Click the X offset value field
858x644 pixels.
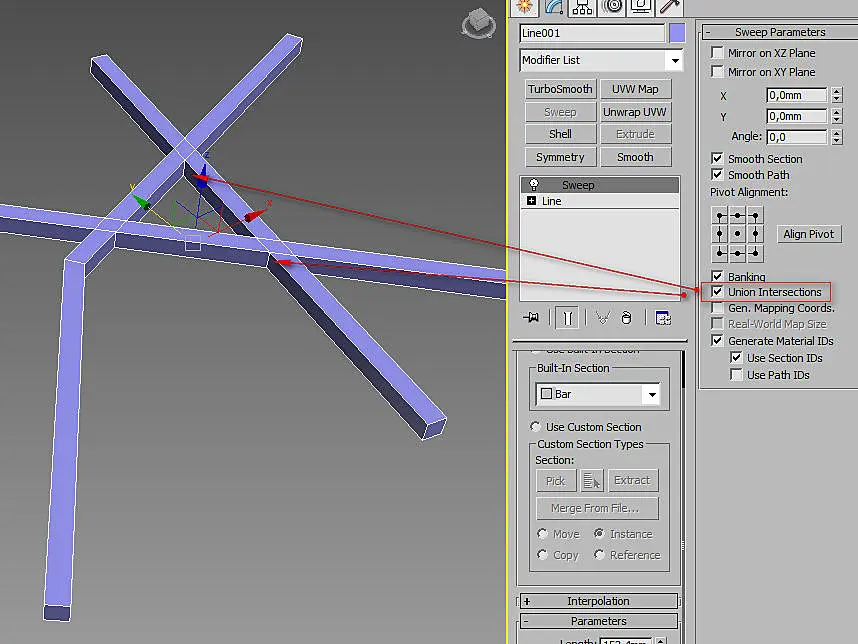click(796, 95)
